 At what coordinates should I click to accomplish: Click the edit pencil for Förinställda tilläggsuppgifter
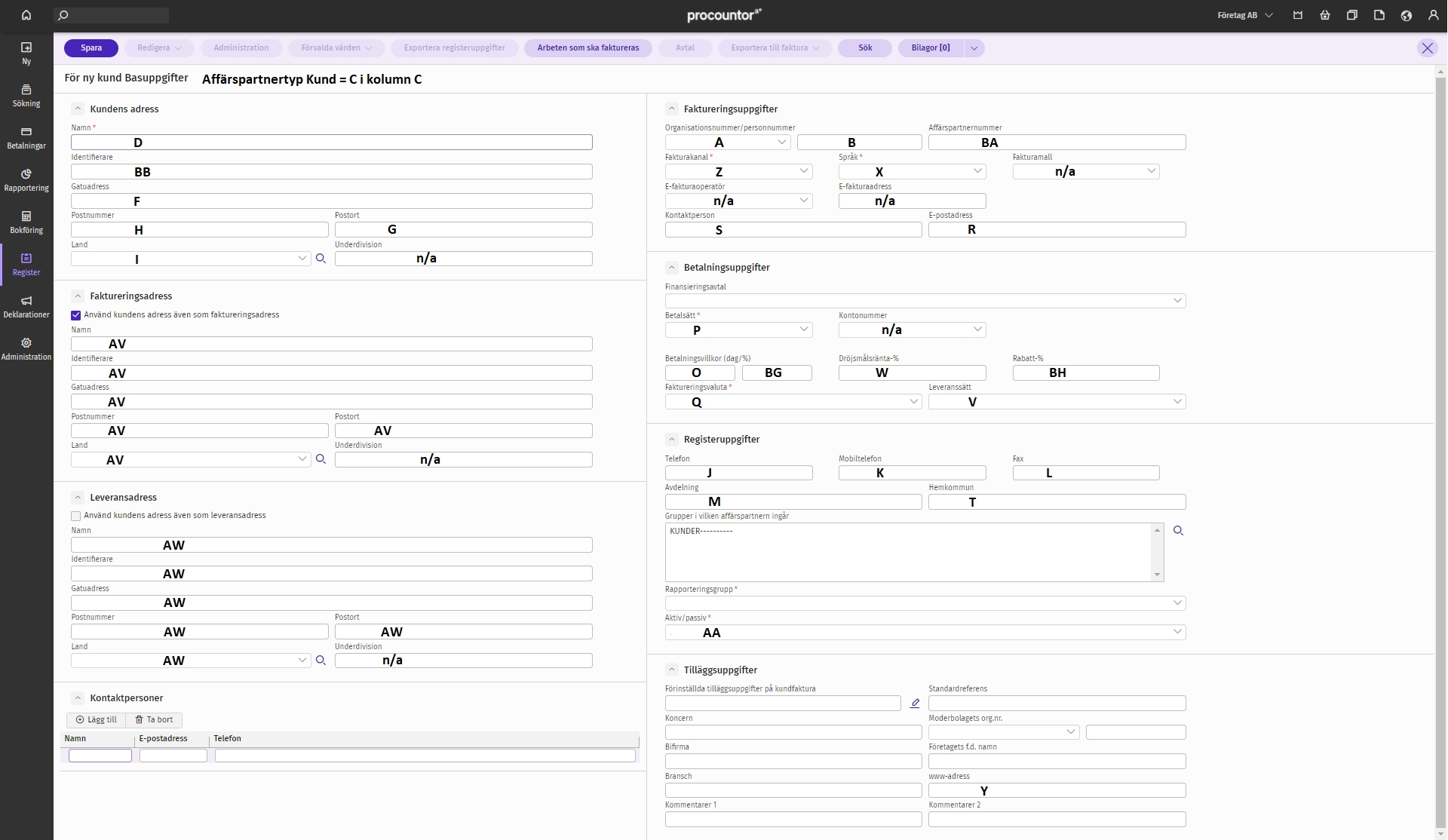915,703
